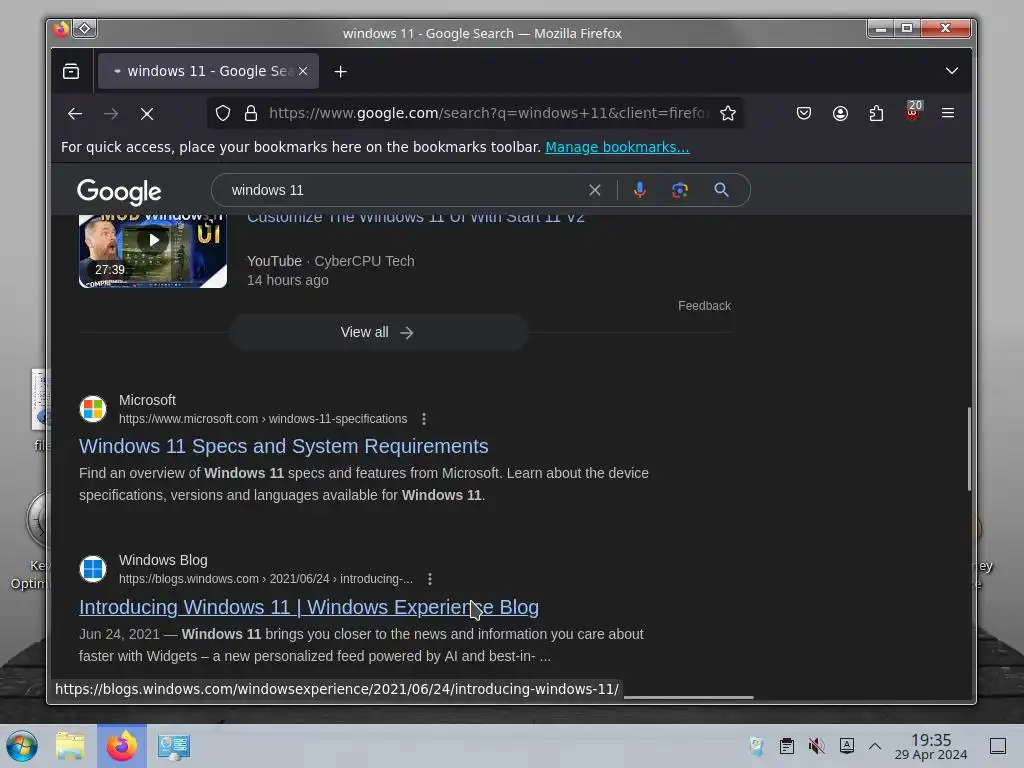Open Firefox View from tab bar icon
Image resolution: width=1024 pixels, height=768 pixels.
[x=71, y=71]
